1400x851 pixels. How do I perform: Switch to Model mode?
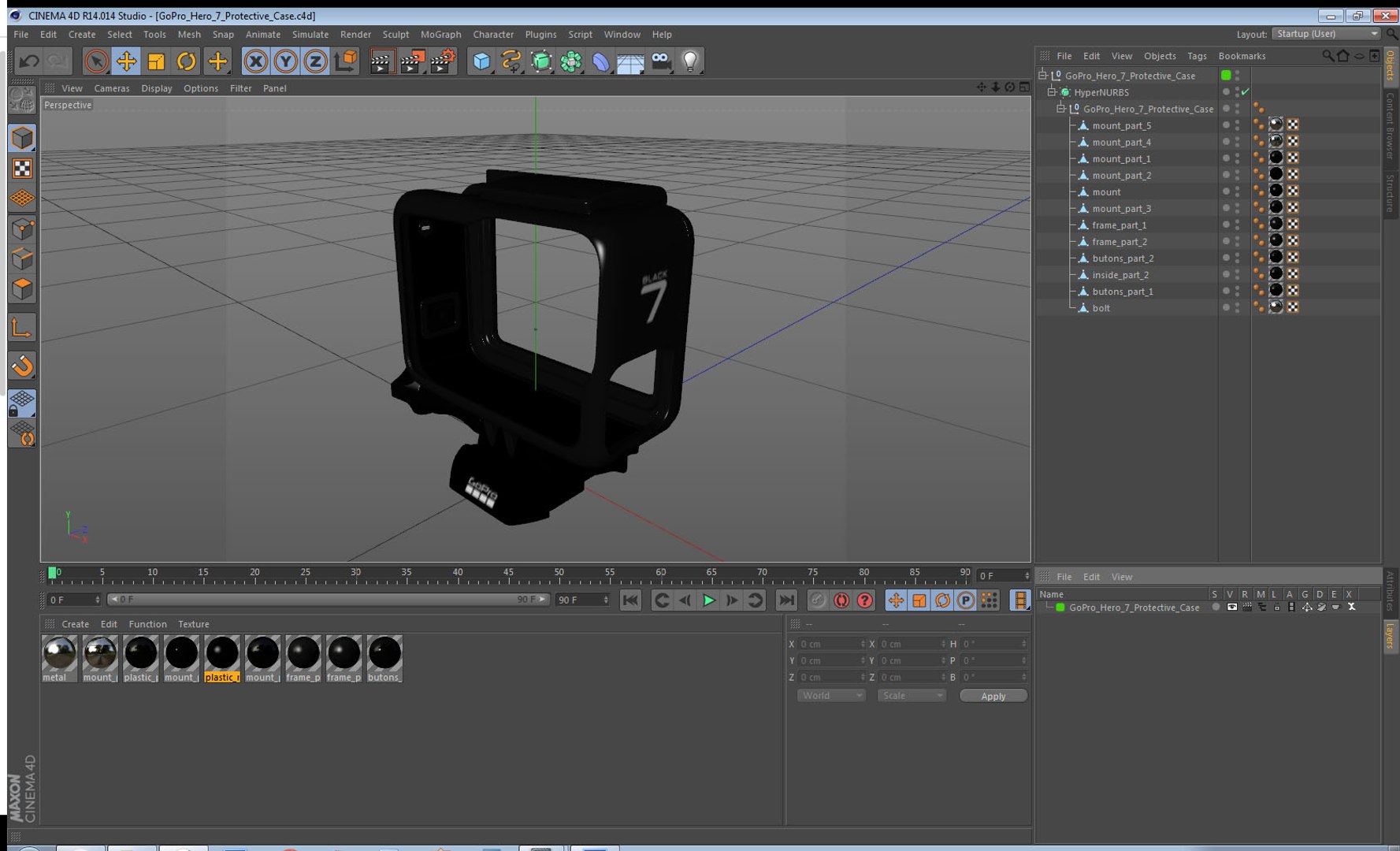[22, 138]
